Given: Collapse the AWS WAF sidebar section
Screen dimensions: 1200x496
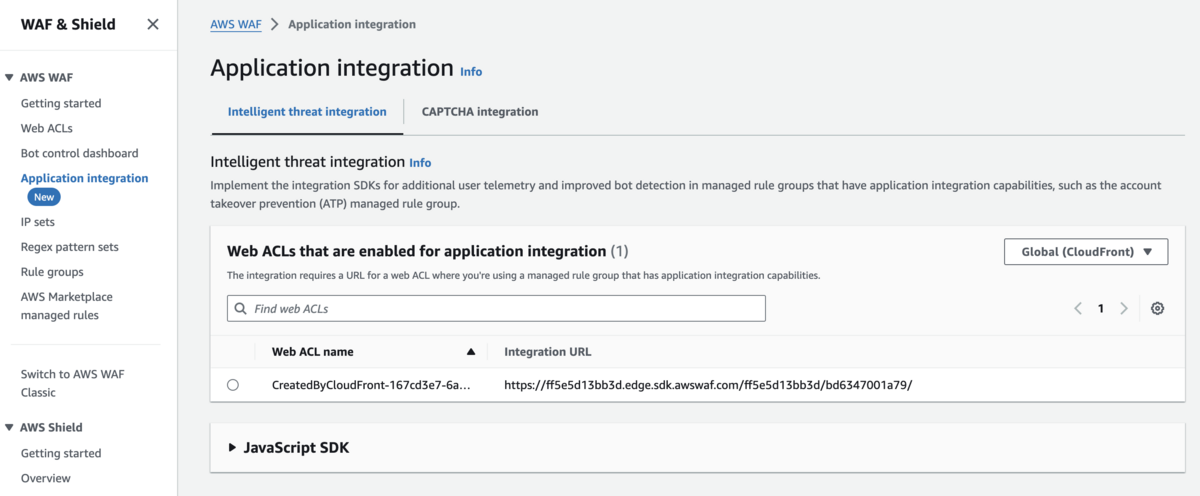Looking at the screenshot, I should 9,77.
